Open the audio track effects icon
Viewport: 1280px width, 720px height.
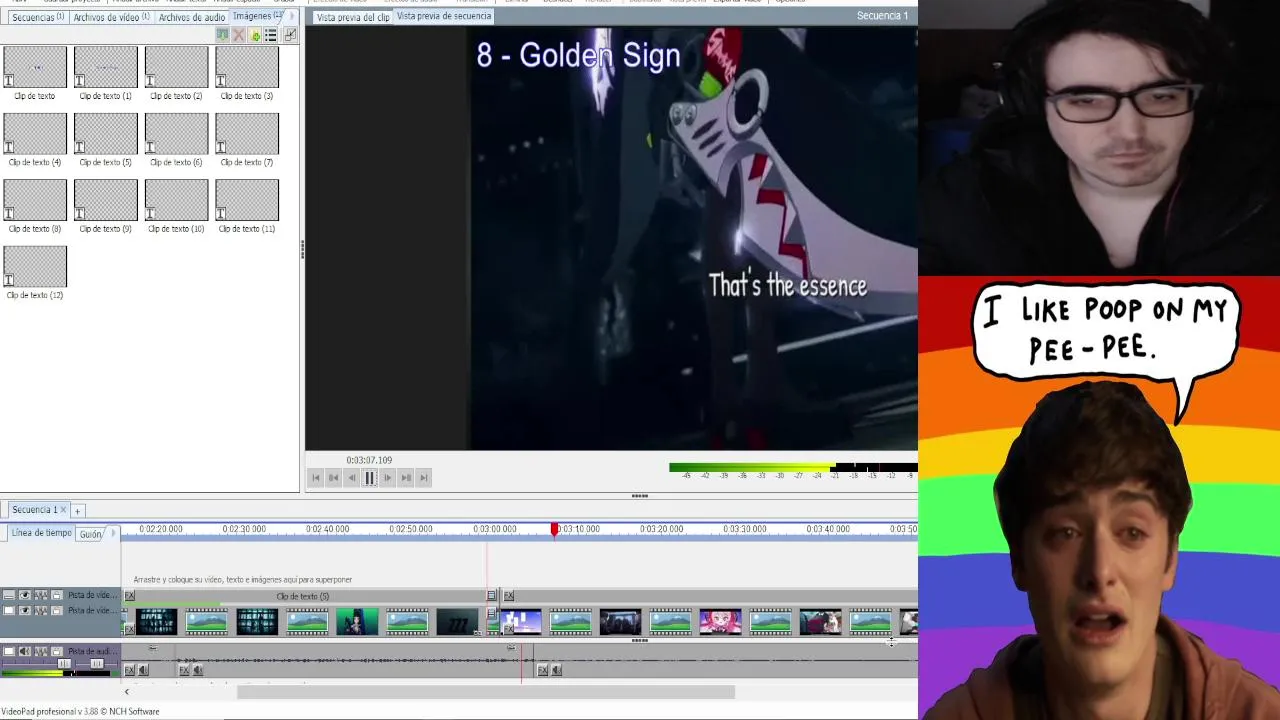coord(41,651)
